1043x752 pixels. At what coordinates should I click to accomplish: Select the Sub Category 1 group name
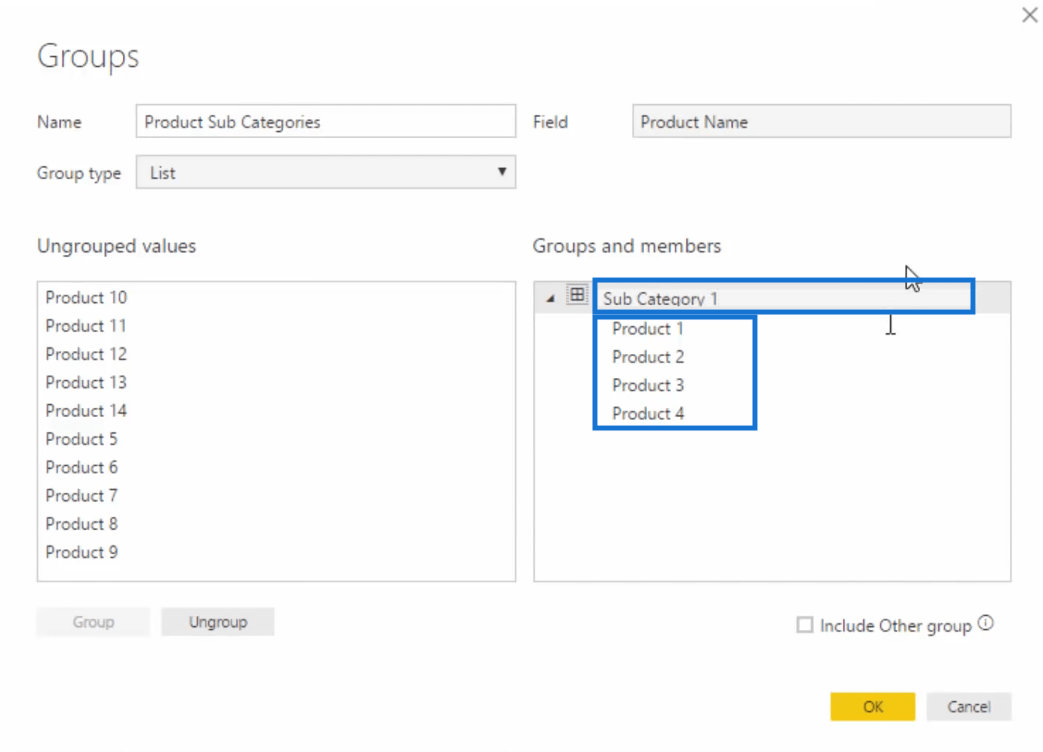point(660,299)
